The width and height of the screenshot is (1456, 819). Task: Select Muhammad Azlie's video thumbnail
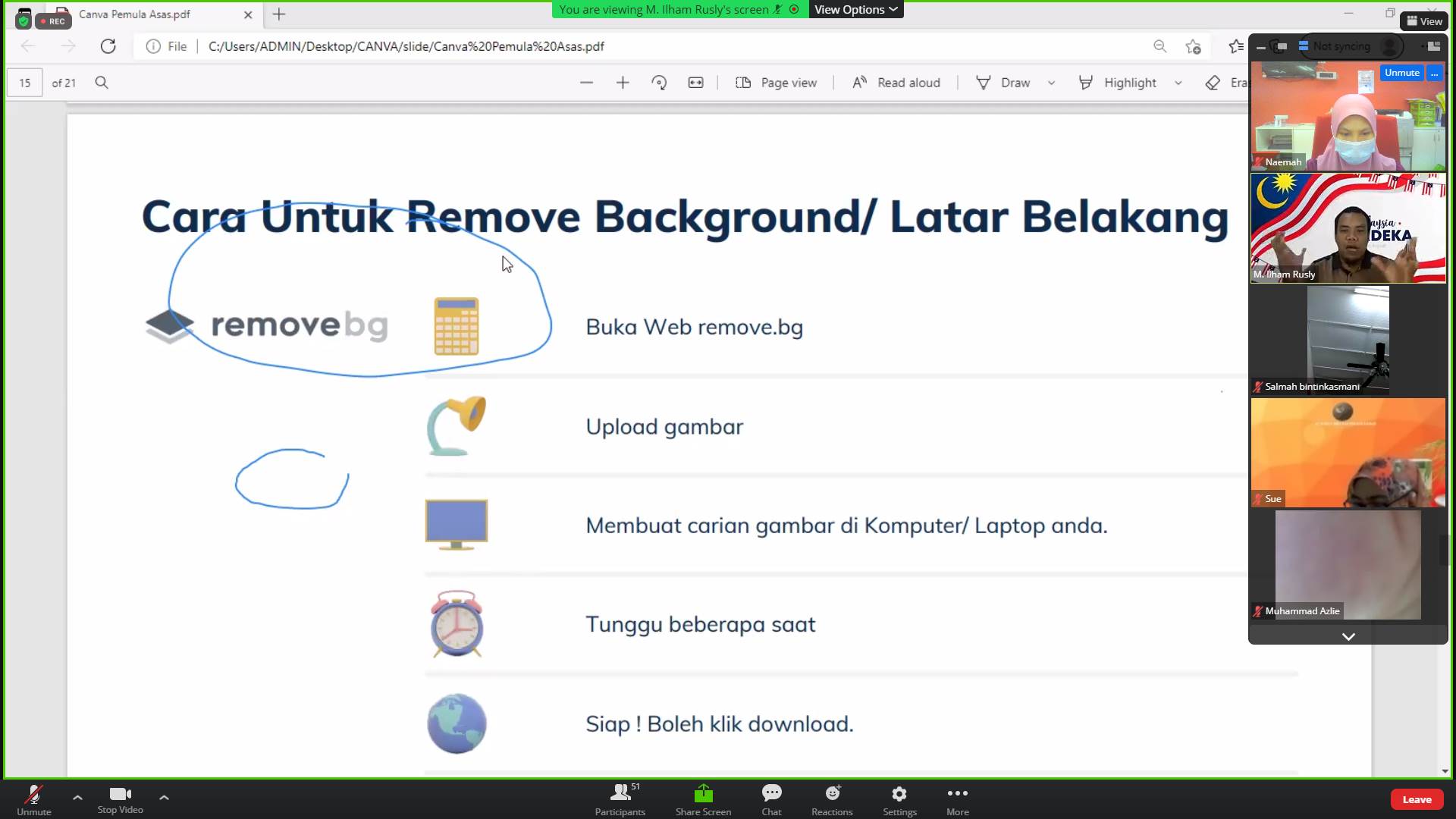(1348, 564)
